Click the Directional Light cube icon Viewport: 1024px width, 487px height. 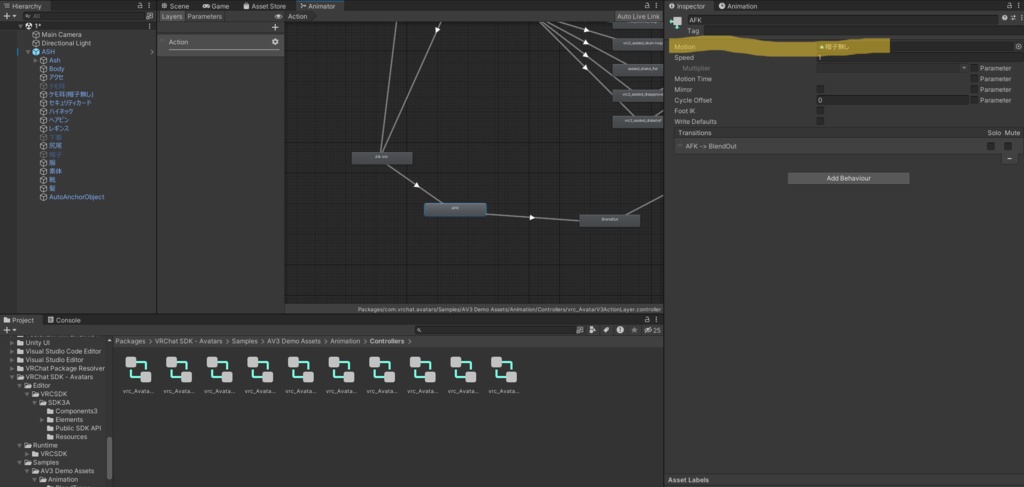click(x=36, y=43)
